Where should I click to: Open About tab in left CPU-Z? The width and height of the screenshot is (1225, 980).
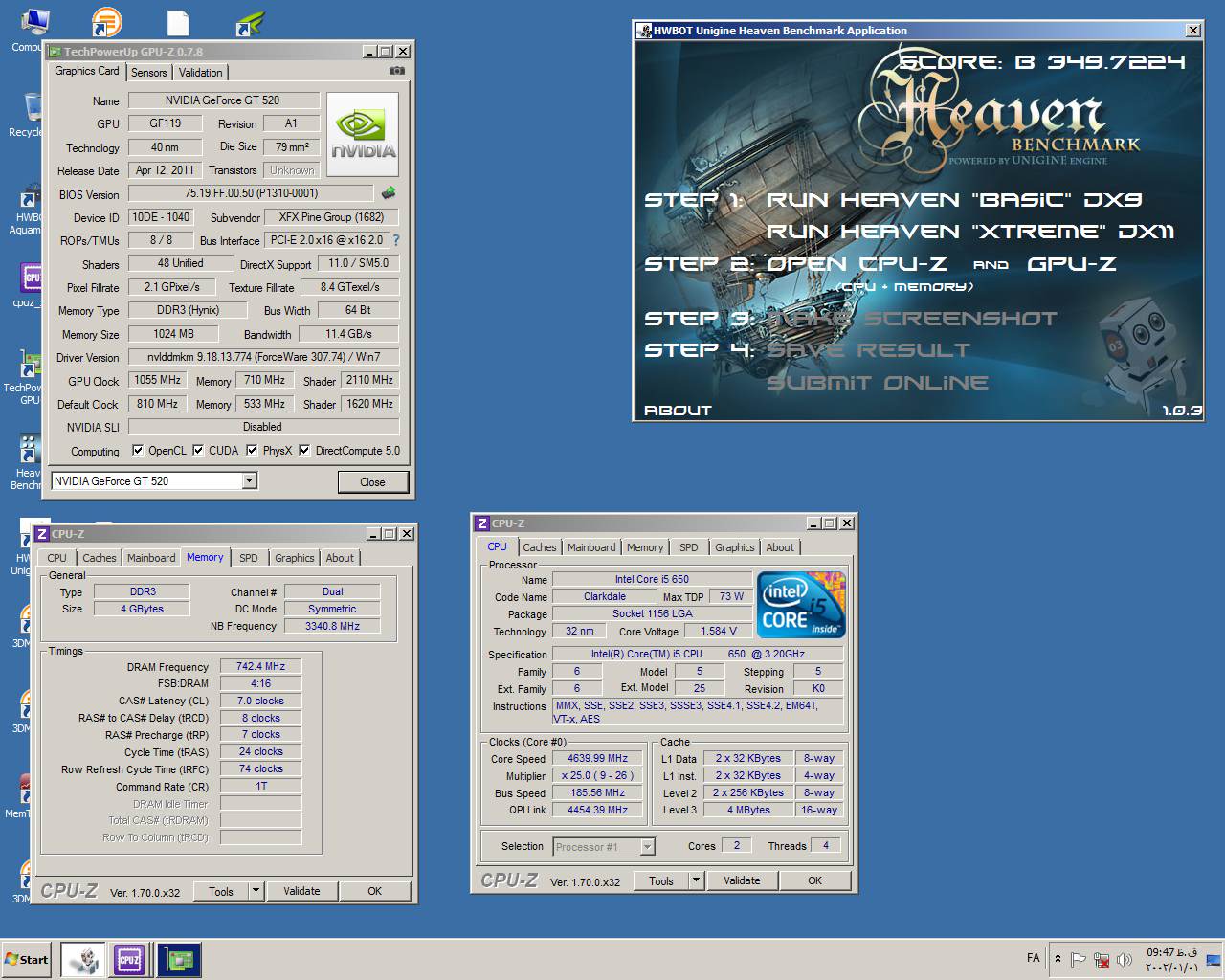(340, 558)
